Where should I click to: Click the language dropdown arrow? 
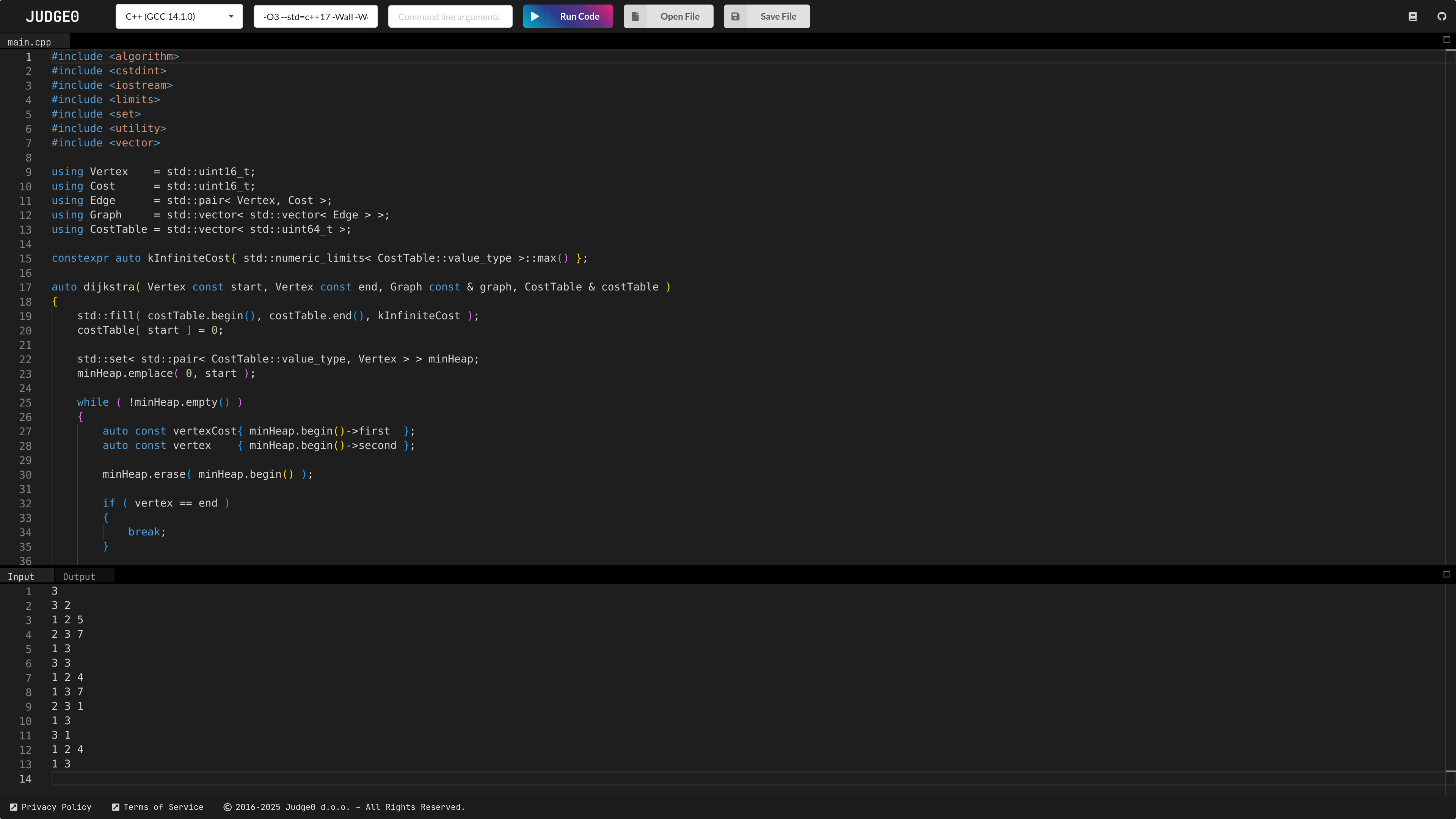231,16
